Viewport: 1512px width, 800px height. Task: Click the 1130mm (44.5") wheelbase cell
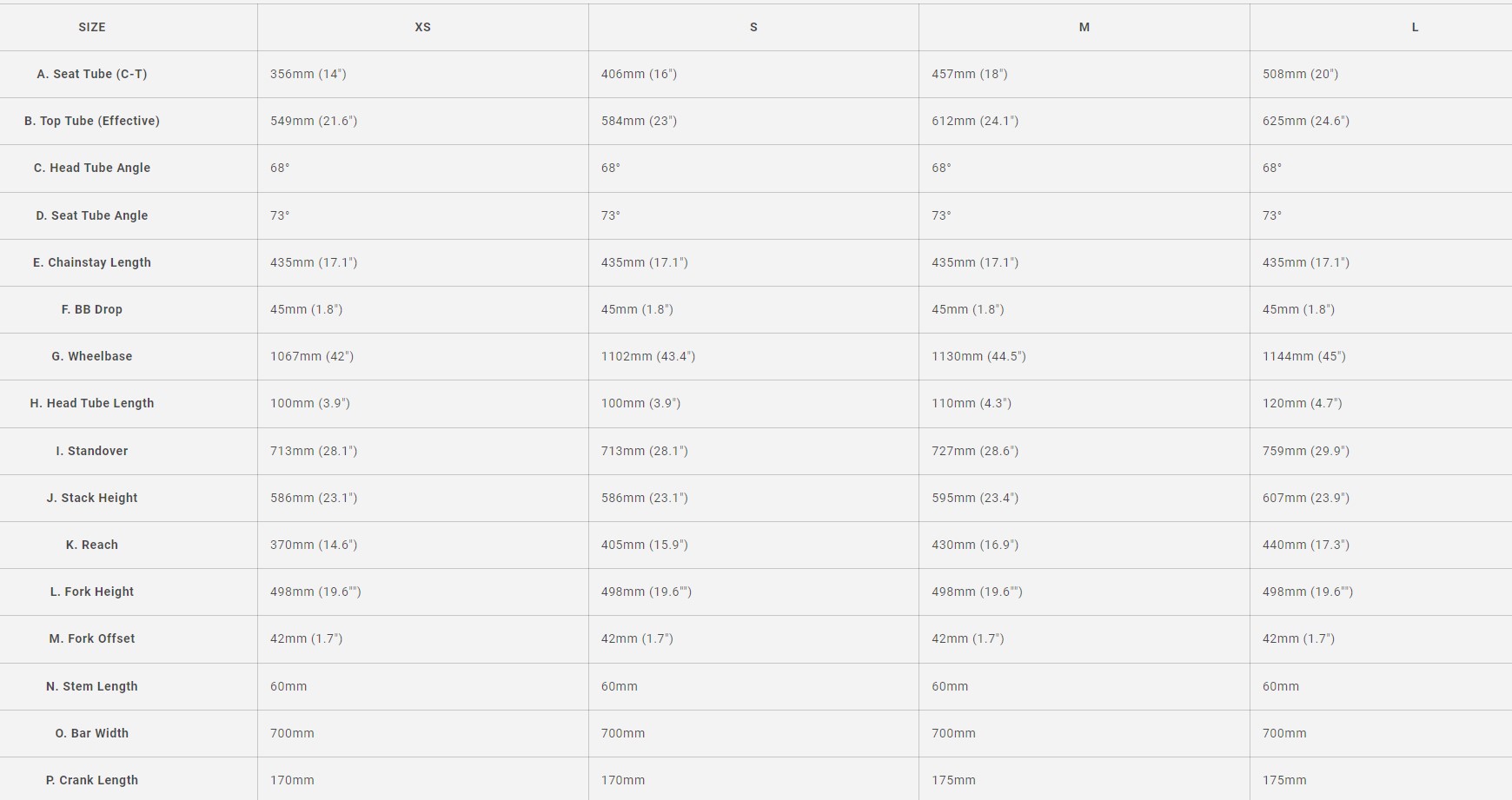978,356
